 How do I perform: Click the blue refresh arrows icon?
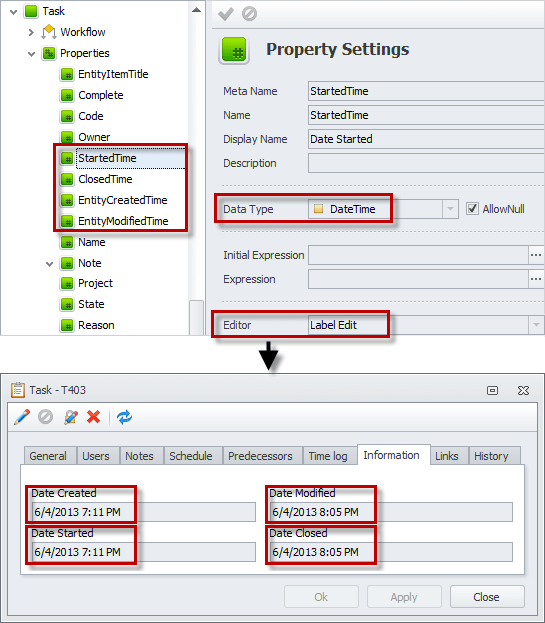coord(124,417)
